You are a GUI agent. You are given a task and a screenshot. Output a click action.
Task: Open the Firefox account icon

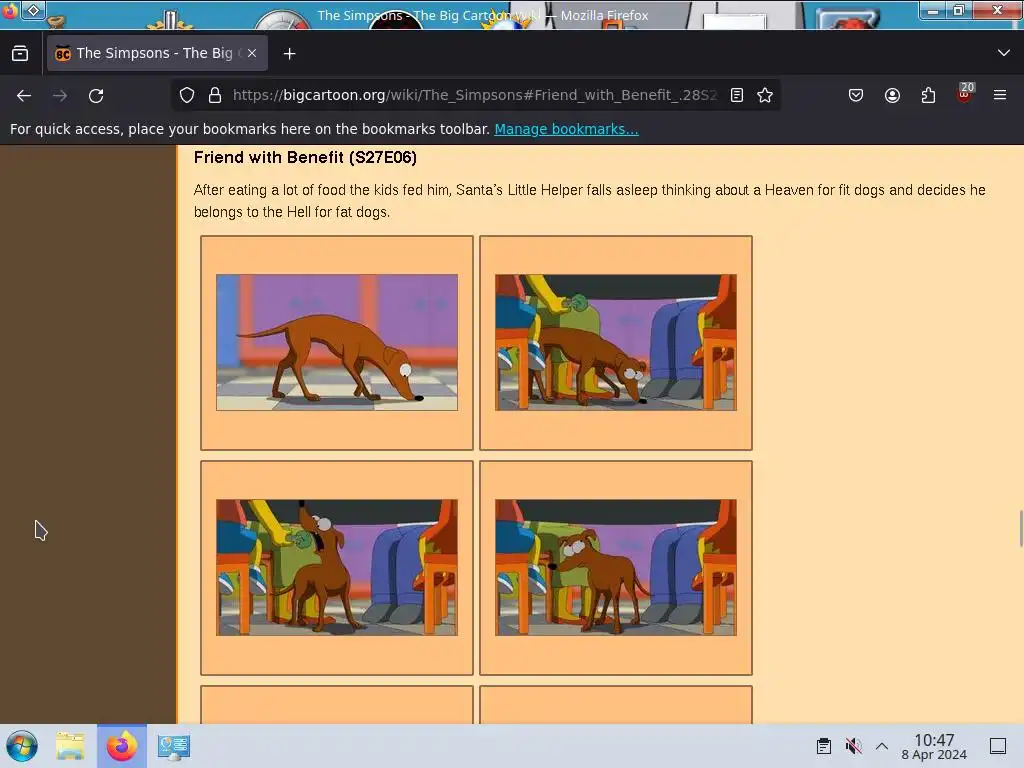point(892,95)
